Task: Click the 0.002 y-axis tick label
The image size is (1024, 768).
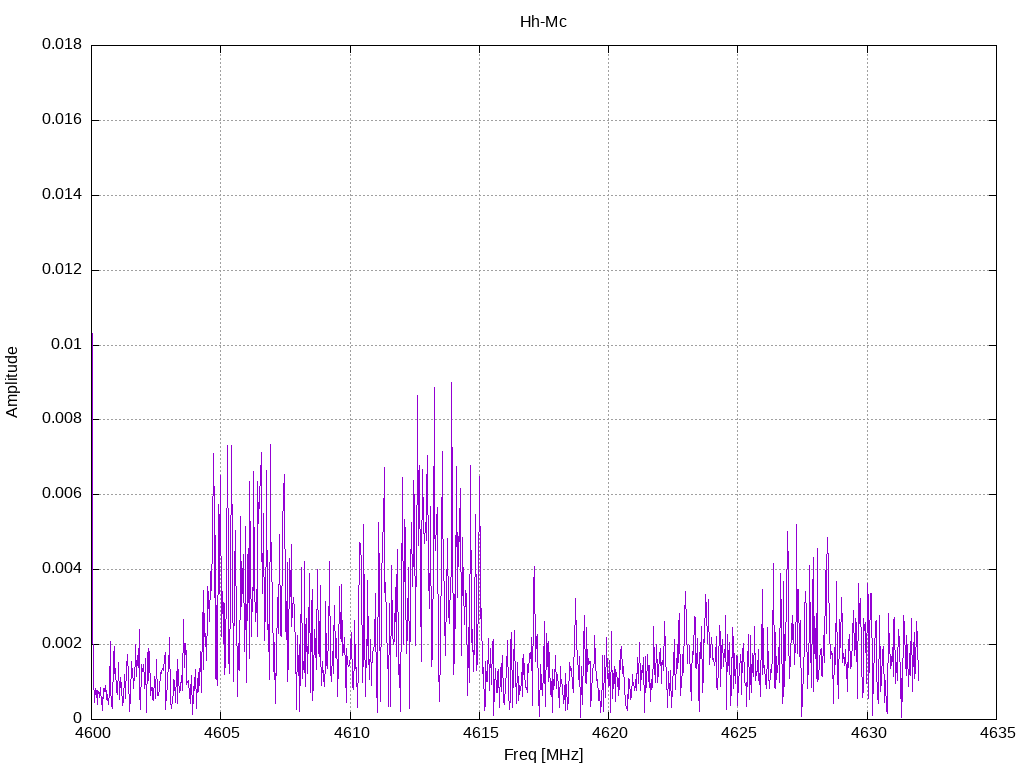Action: [x=62, y=644]
